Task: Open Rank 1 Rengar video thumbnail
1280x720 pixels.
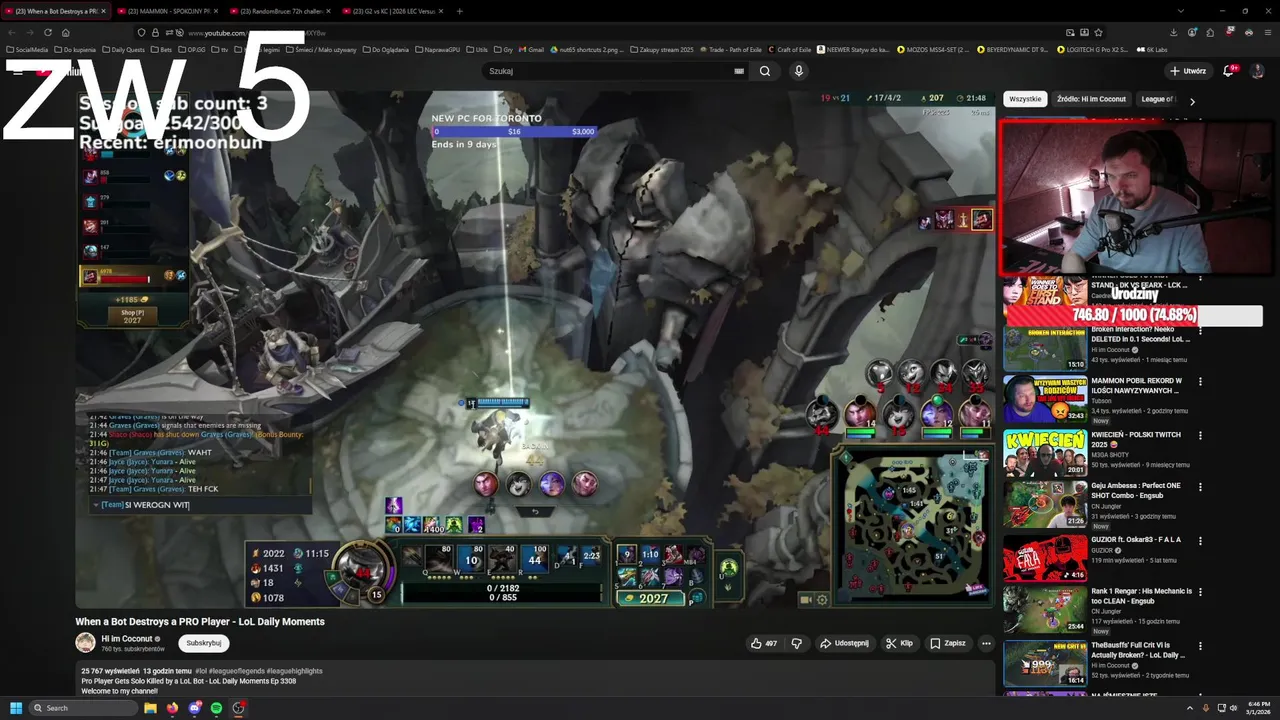Action: 1045,610
